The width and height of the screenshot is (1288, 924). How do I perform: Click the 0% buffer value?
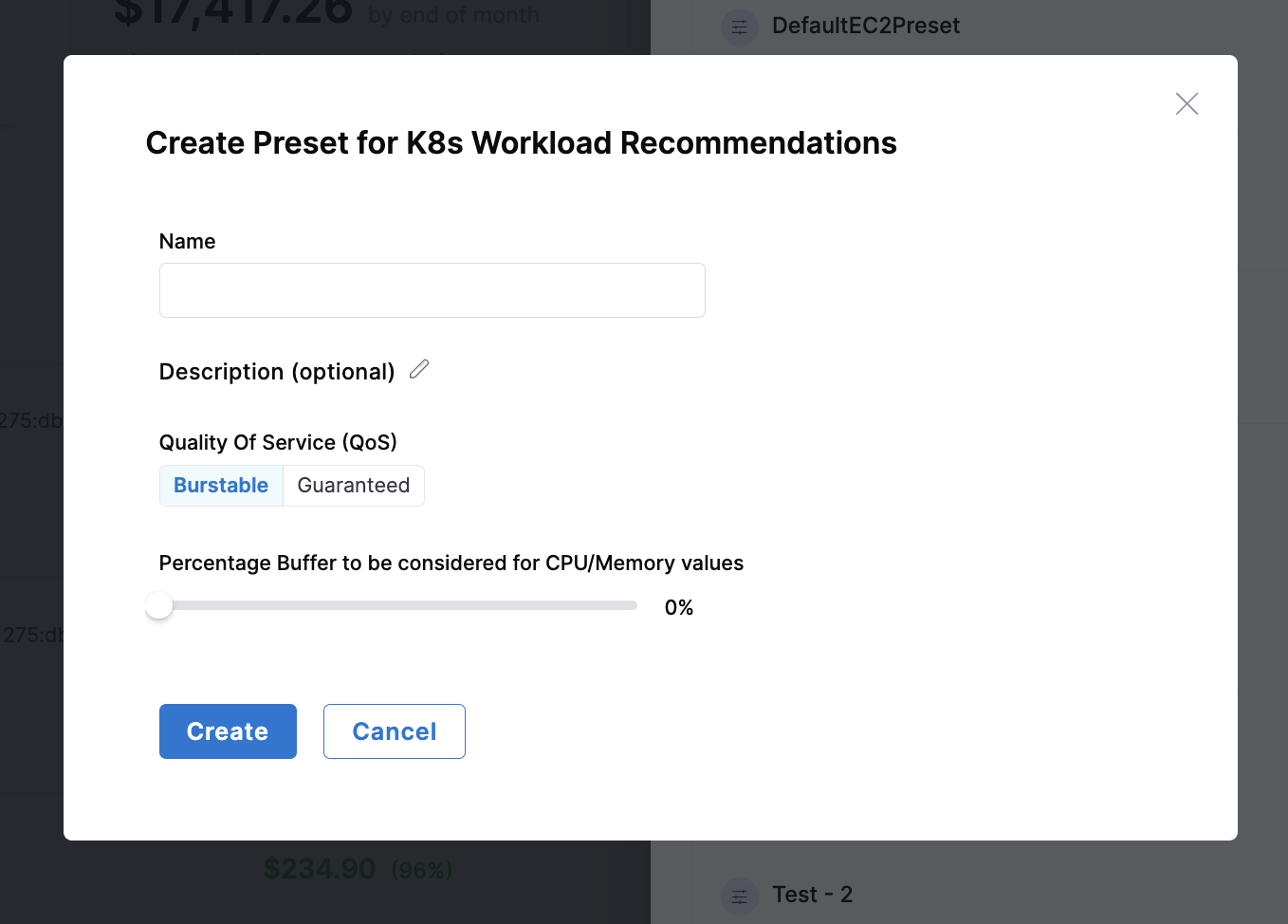click(x=679, y=608)
